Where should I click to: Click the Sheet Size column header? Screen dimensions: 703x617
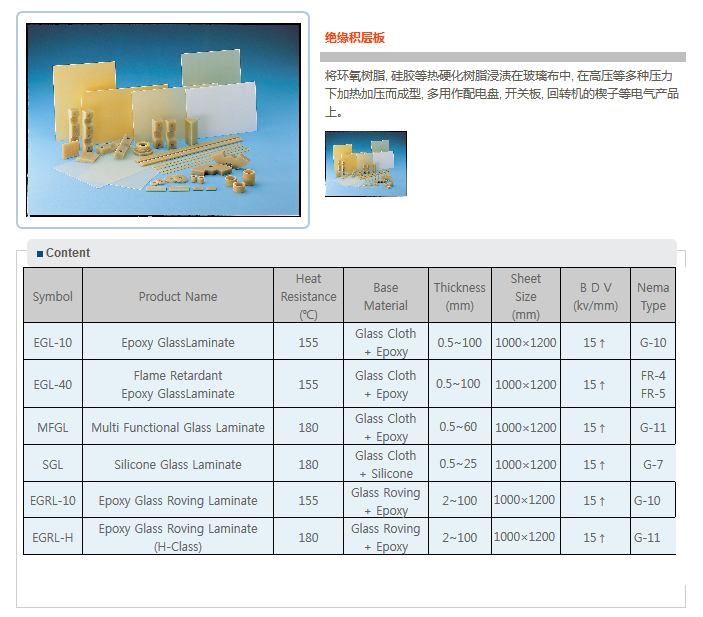click(525, 296)
